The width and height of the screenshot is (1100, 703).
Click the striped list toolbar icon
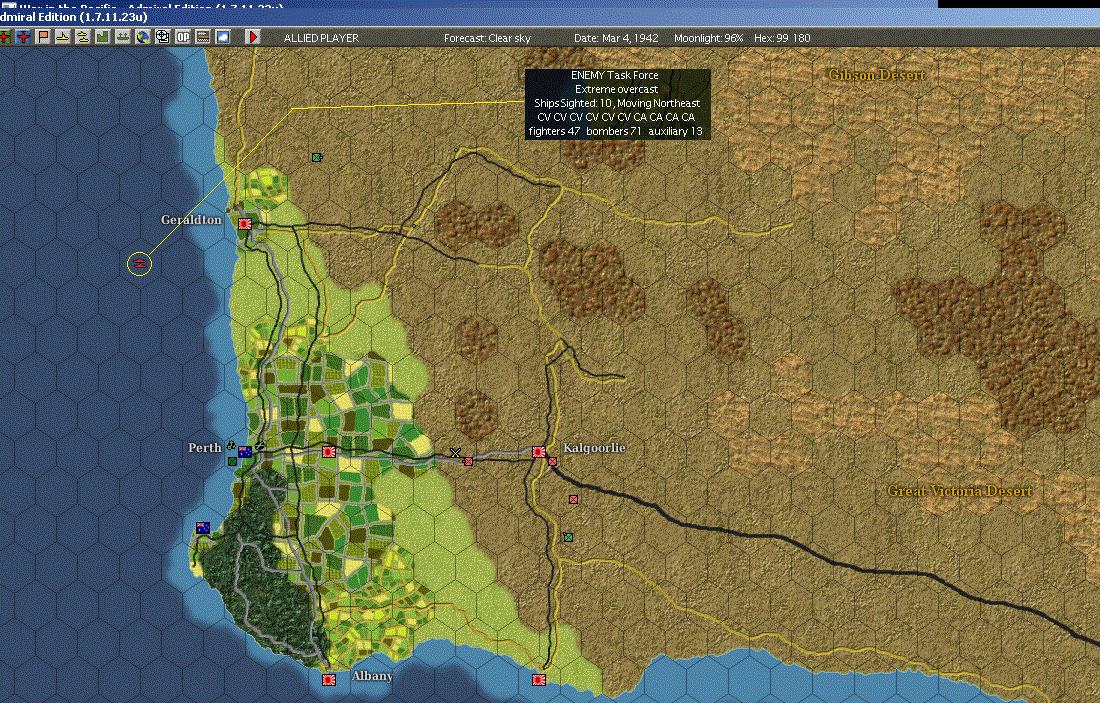click(x=203, y=37)
